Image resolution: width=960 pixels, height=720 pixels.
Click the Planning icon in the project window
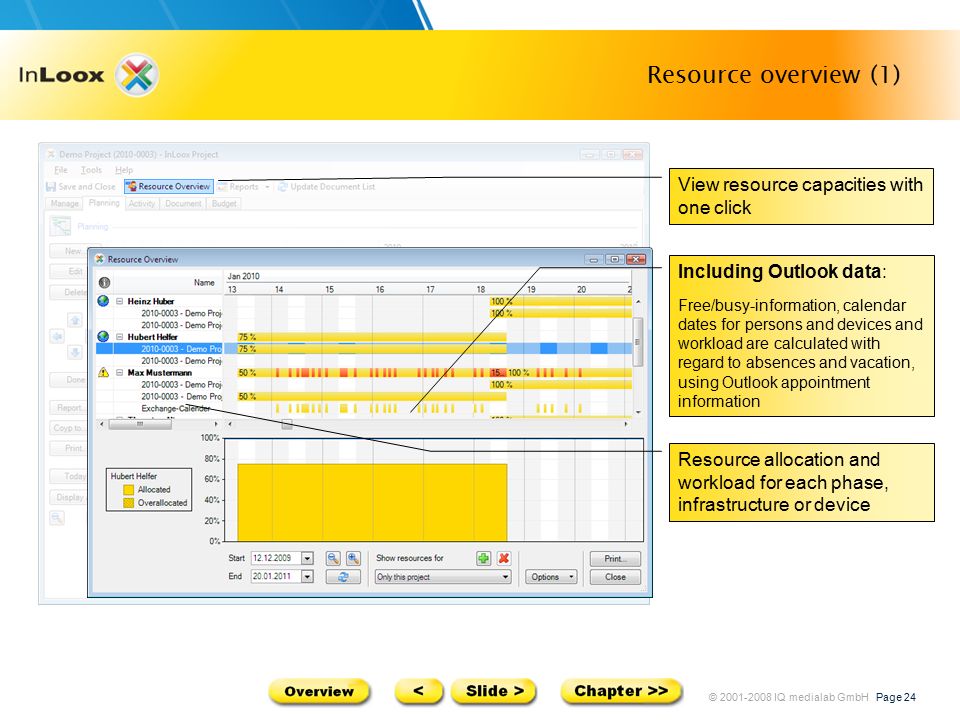click(x=60, y=226)
